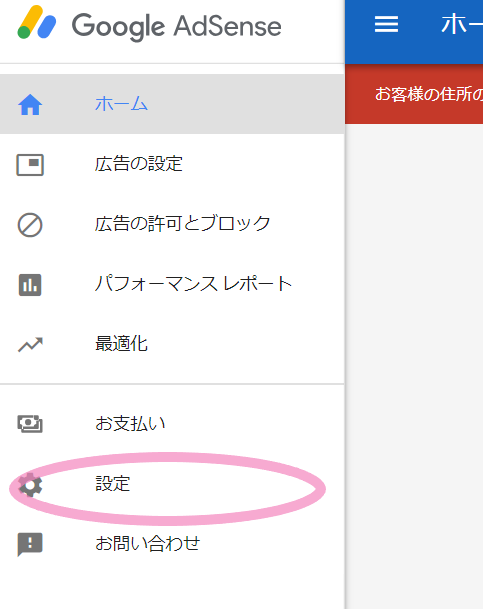Click the payments money icon

coord(30,424)
